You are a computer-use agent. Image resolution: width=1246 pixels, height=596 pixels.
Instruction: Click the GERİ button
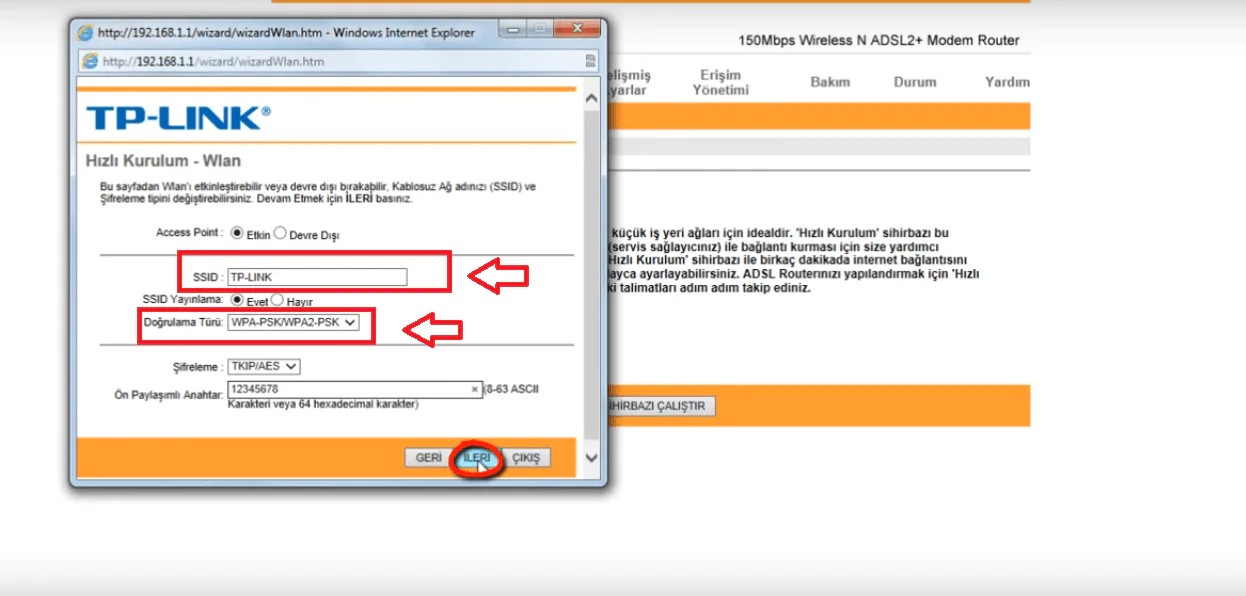pos(428,457)
